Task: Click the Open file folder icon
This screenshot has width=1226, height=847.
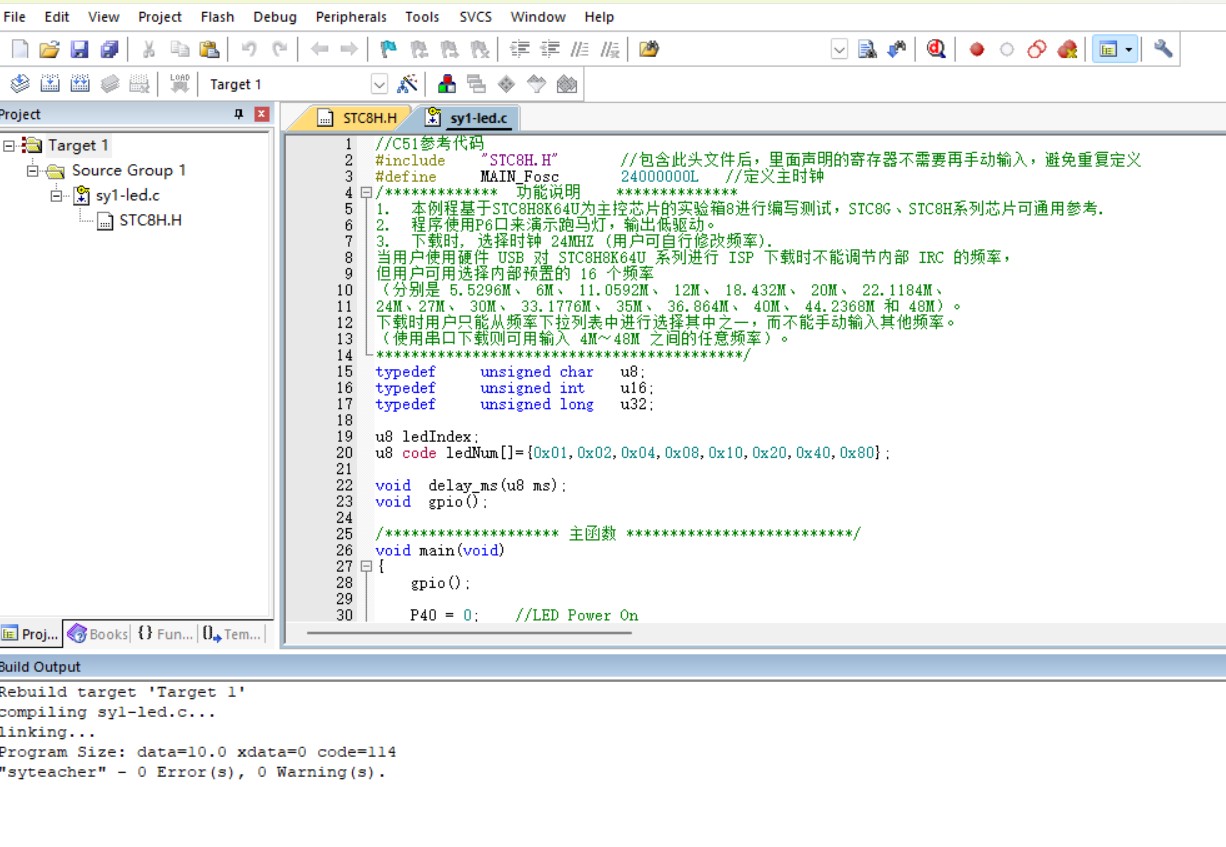Action: [x=49, y=49]
